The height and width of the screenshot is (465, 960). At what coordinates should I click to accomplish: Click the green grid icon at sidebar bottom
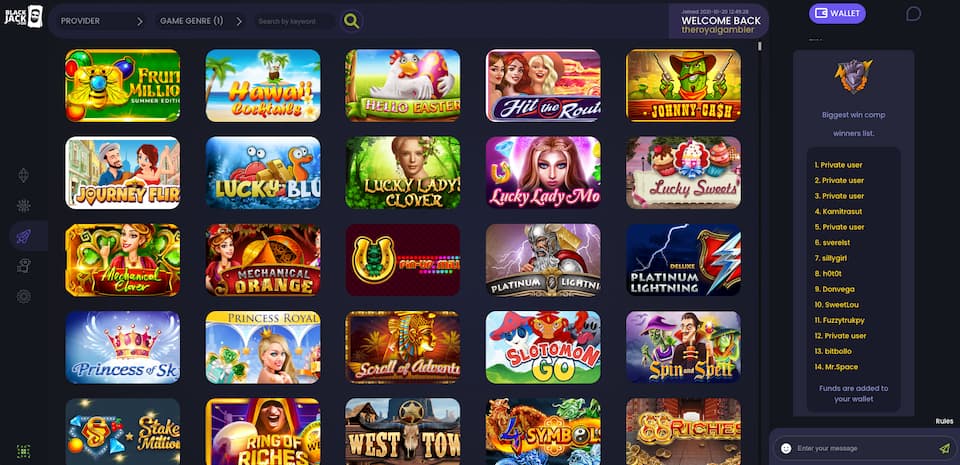(x=24, y=452)
